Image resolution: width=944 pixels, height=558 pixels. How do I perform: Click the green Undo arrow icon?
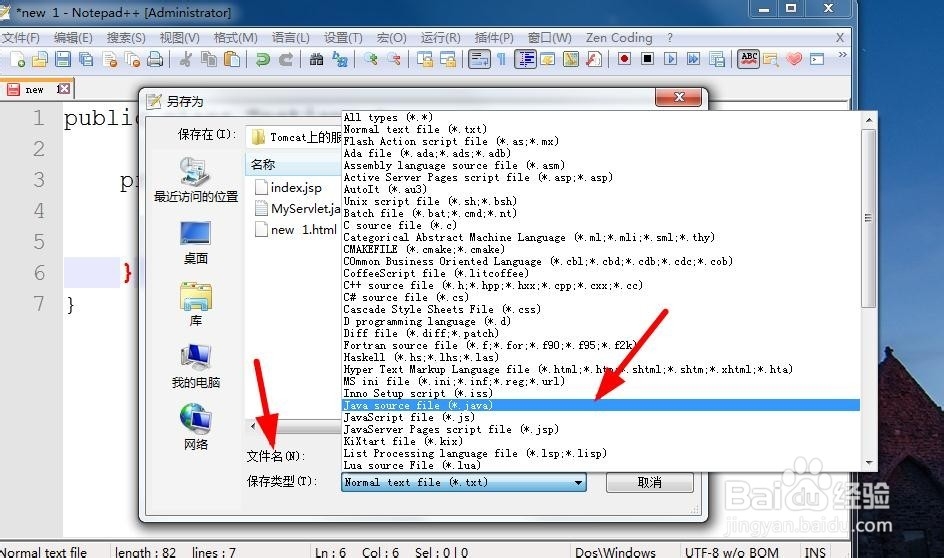[262, 59]
